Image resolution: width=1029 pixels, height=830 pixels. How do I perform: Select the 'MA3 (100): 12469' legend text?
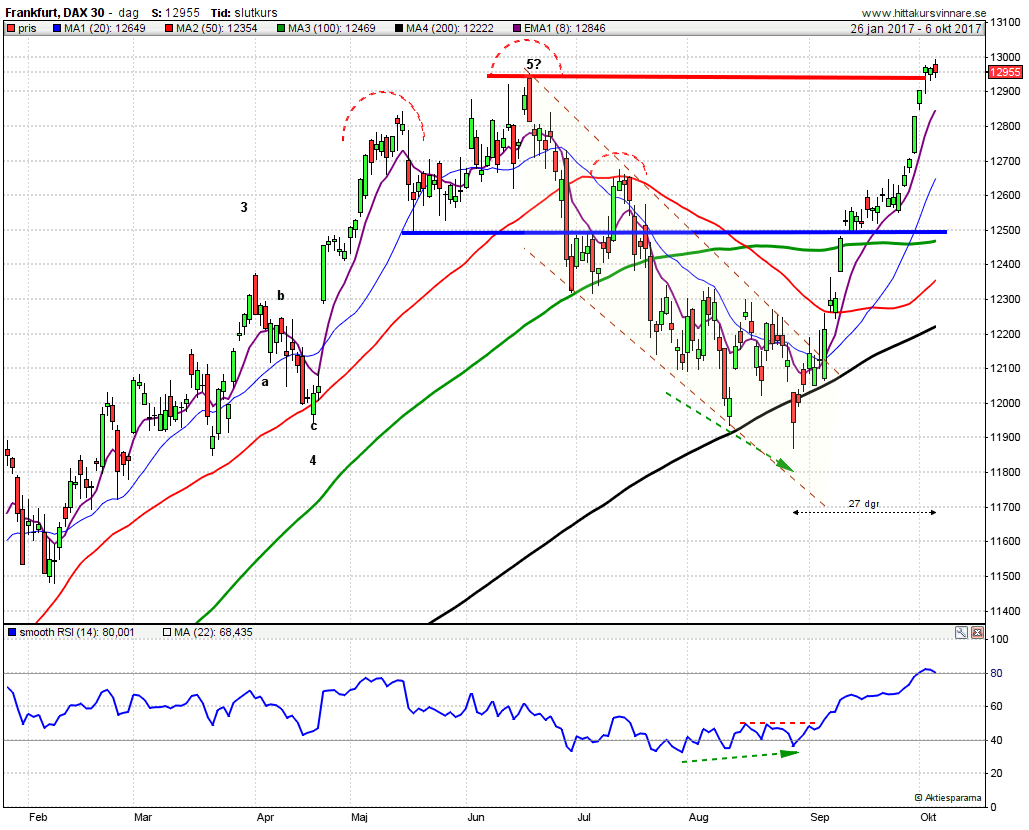tap(331, 28)
